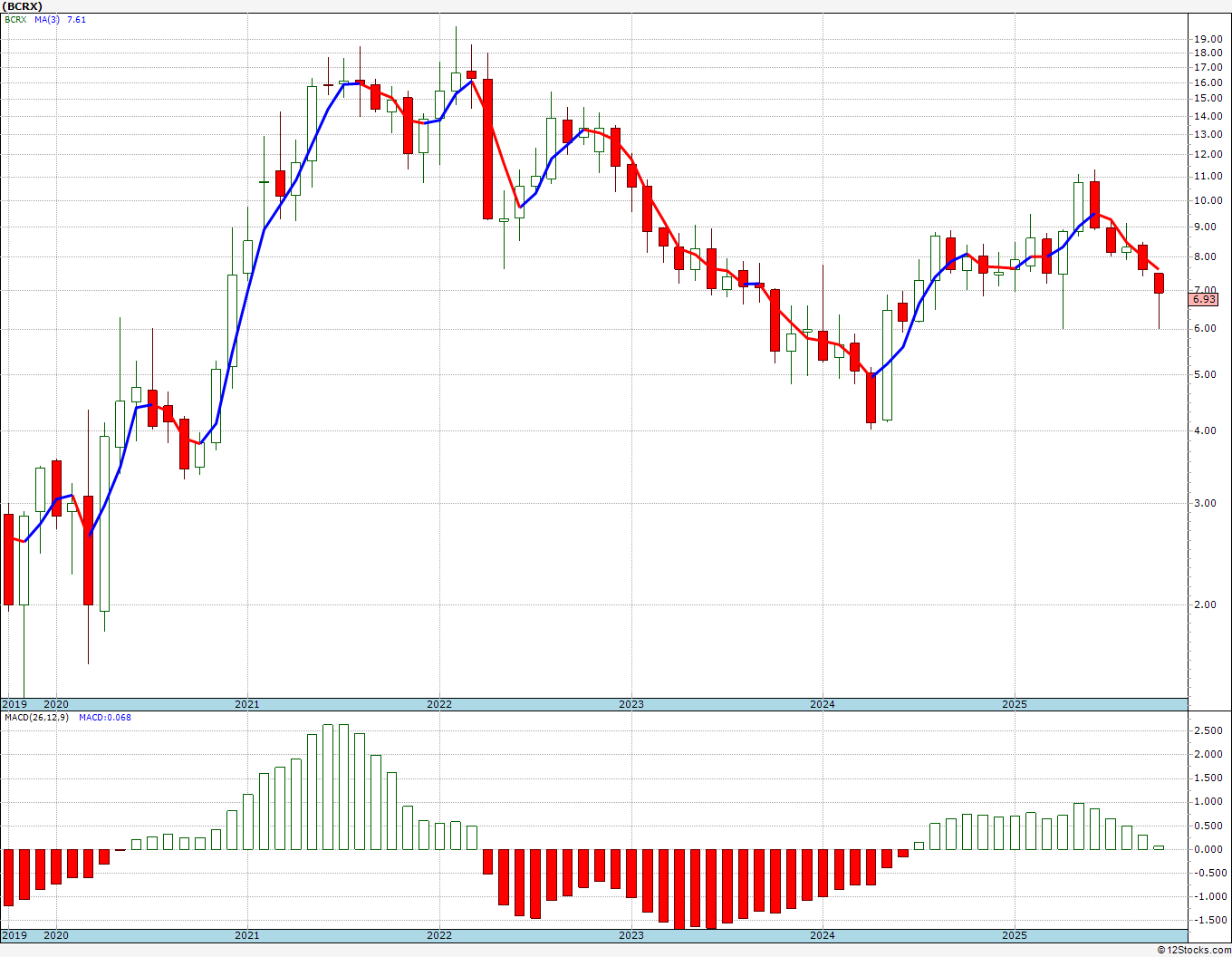1232x957 pixels.
Task: Select the 0.000 MACD axis label
Action: tap(1209, 850)
